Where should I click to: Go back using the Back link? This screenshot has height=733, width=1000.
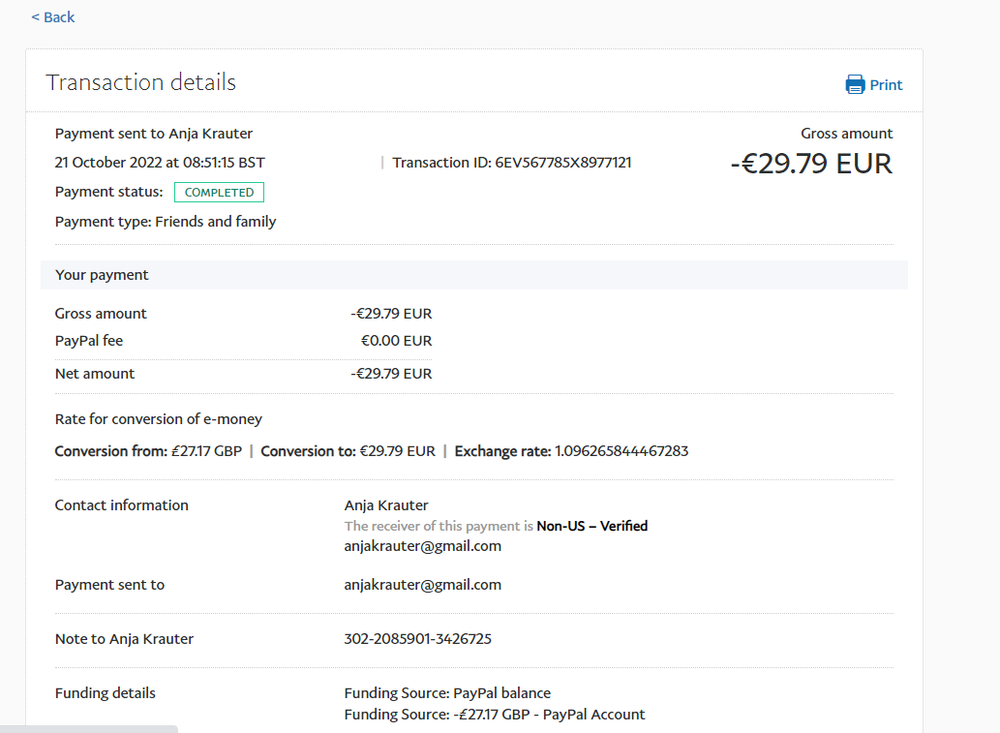(x=53, y=17)
